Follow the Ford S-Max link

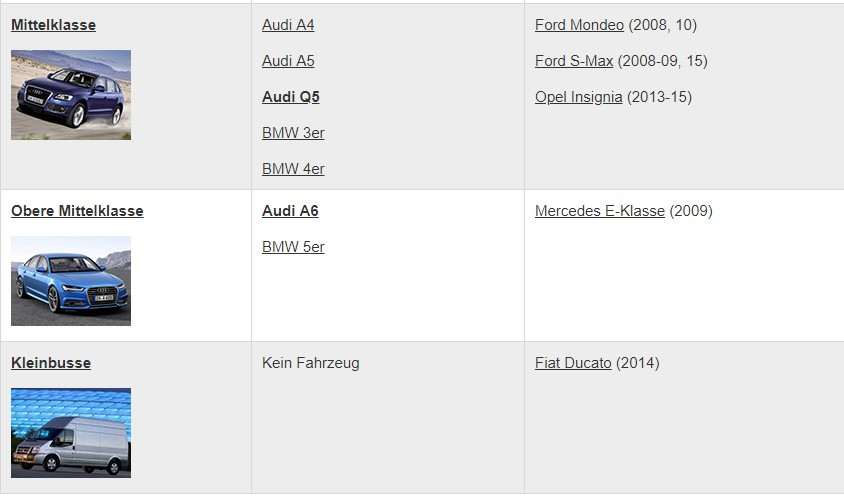tap(574, 61)
